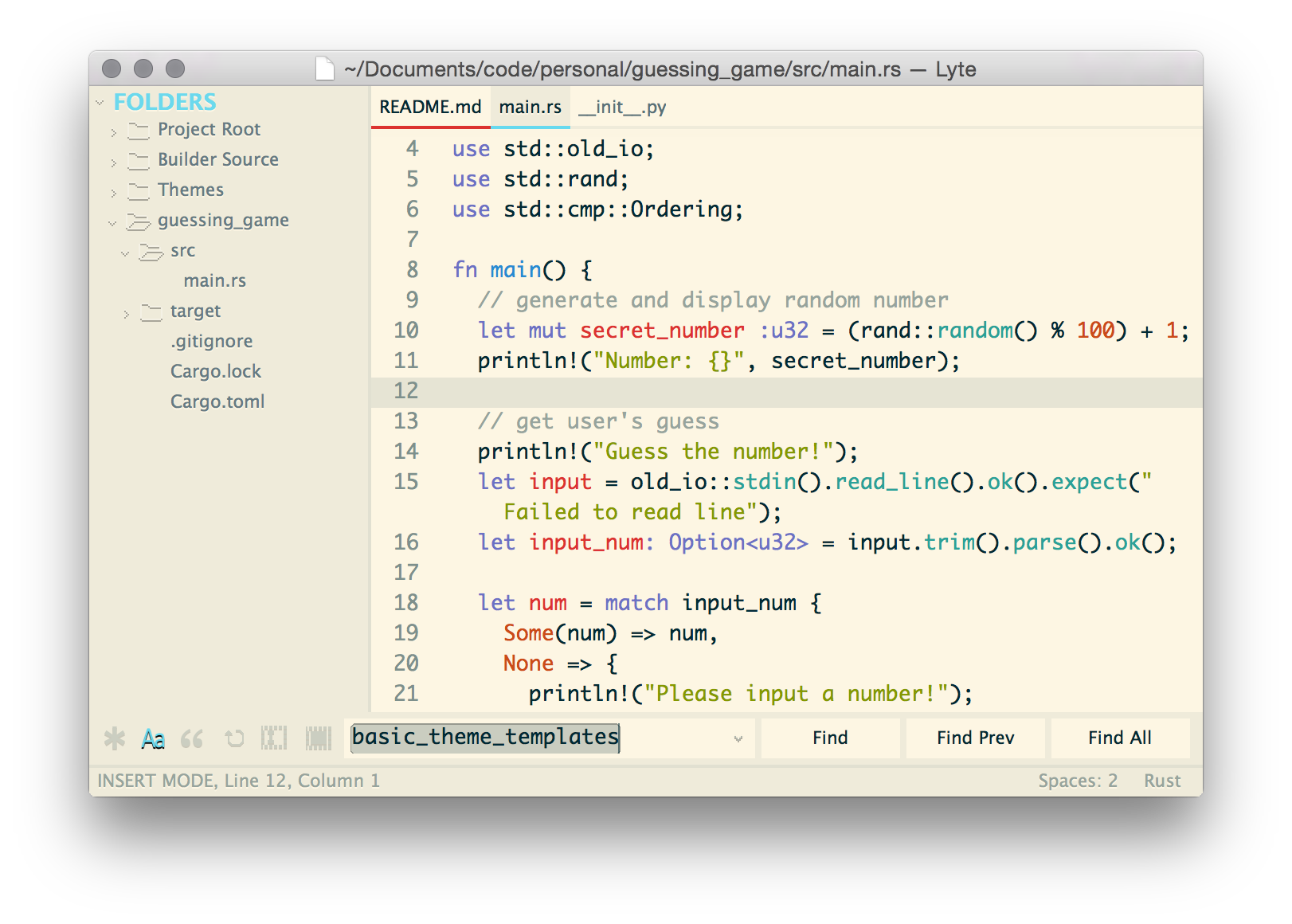The image size is (1292, 924).
Task: Select the guessing_game folder label
Action: pos(223,221)
